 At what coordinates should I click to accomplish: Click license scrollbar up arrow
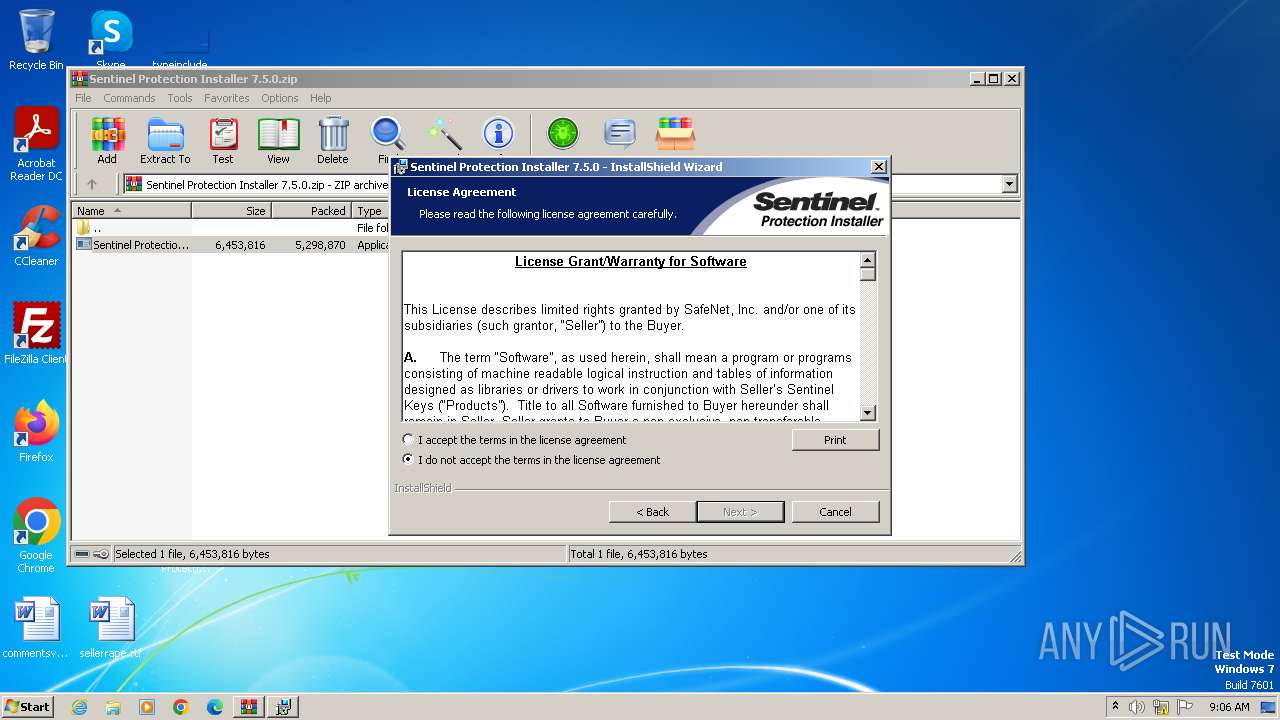pos(868,259)
